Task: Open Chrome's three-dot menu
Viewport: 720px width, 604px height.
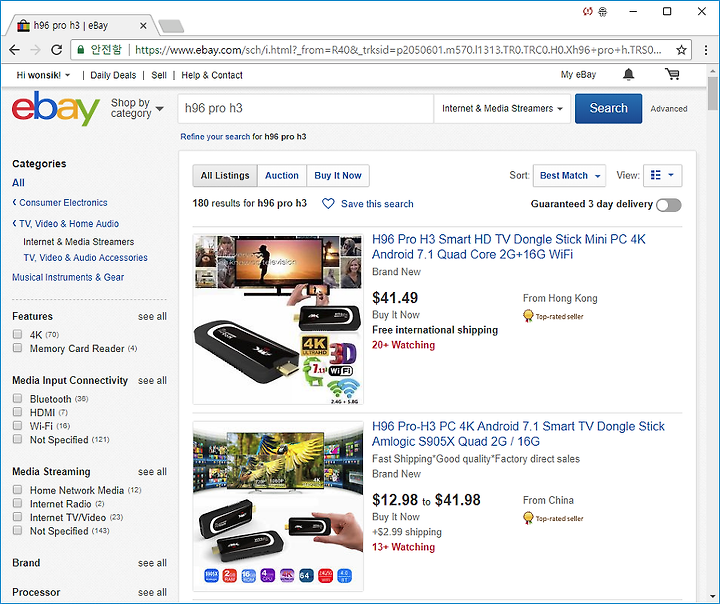Action: (706, 50)
